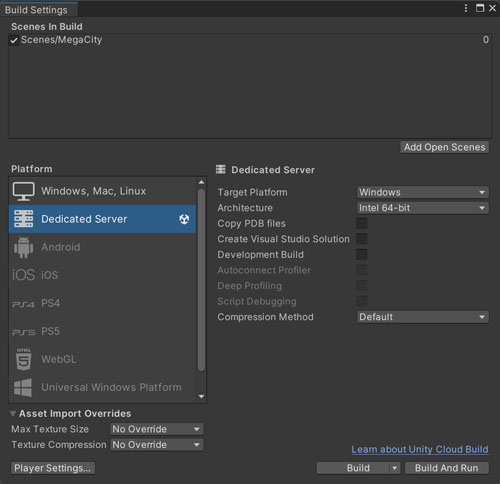Click the platform list scroll up arrow
This screenshot has height=484, width=500.
point(201,182)
